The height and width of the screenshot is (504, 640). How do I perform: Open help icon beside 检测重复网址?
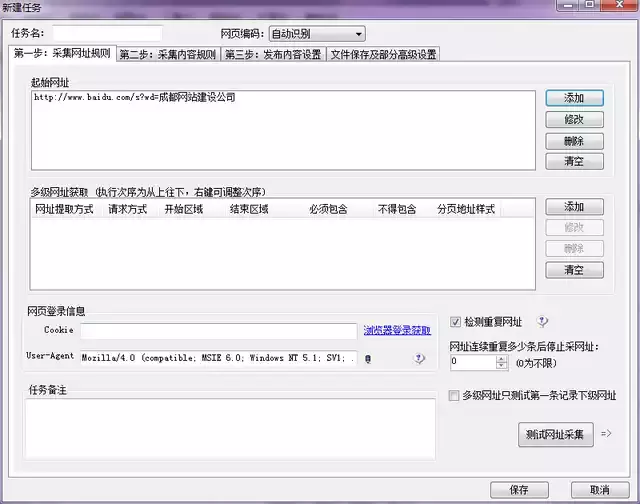(542, 321)
